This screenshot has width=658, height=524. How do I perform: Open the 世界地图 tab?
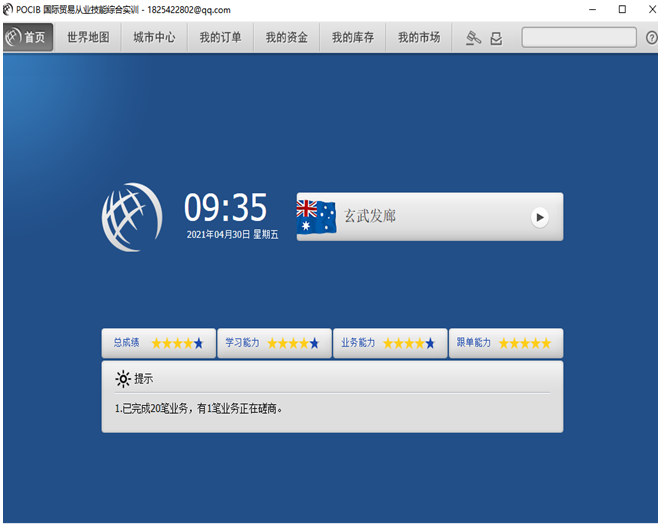tap(88, 38)
